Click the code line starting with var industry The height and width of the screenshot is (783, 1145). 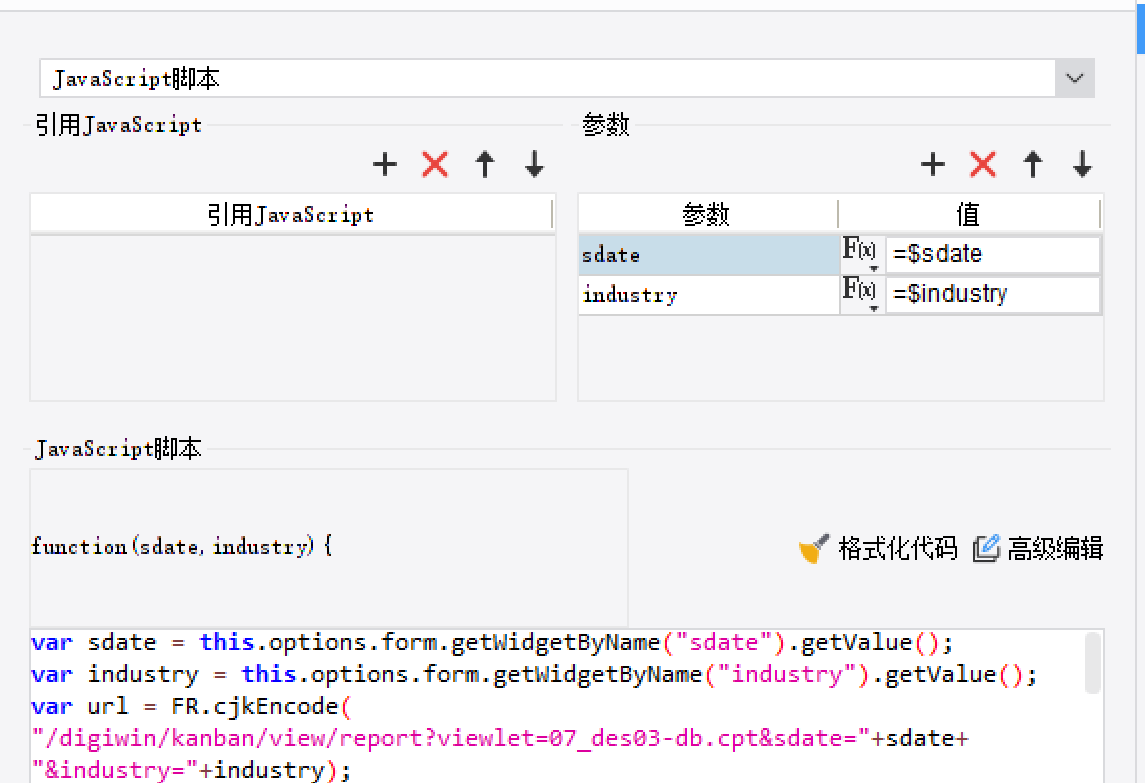[x=534, y=675]
